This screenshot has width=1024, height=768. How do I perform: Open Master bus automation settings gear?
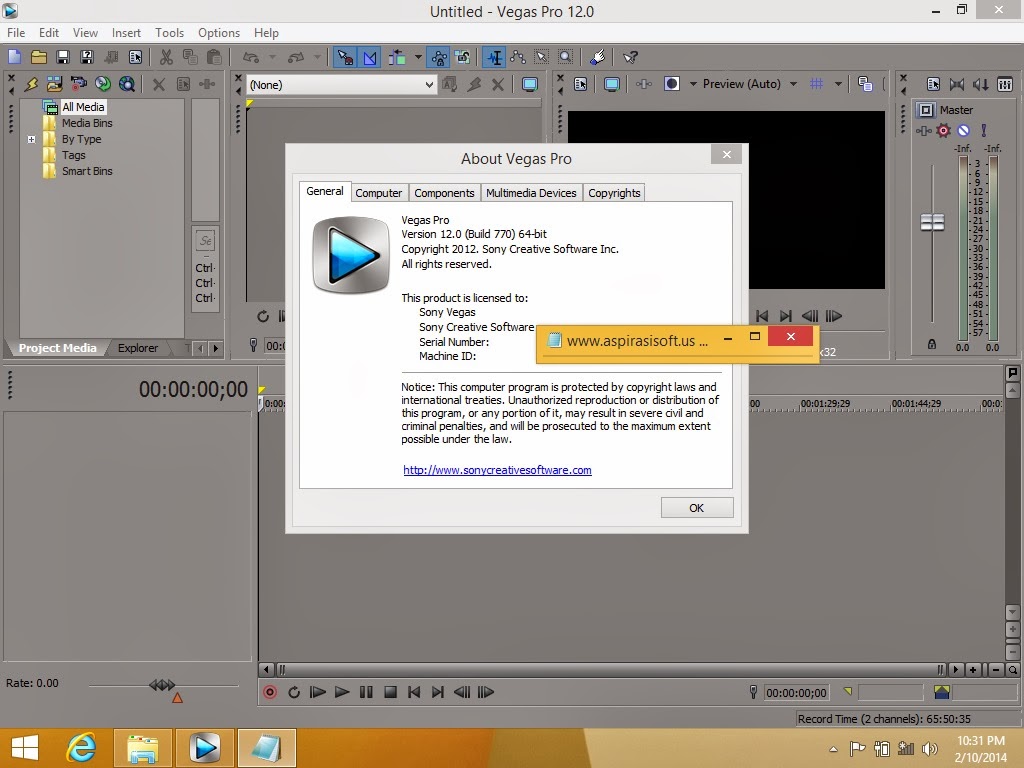(x=943, y=131)
